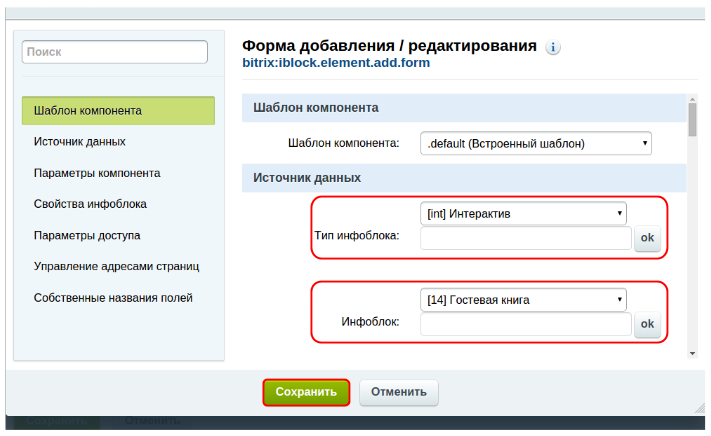Click the scrollbar down arrow in the settings panel
The image size is (711, 436).
coord(692,352)
